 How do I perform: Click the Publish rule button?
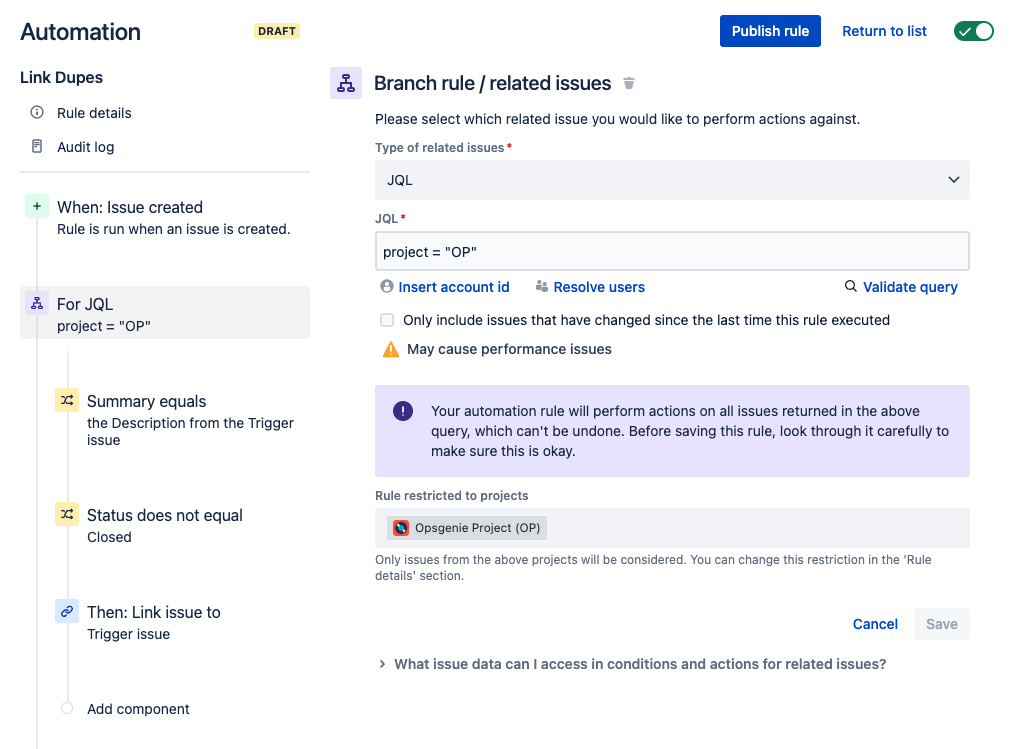[770, 31]
